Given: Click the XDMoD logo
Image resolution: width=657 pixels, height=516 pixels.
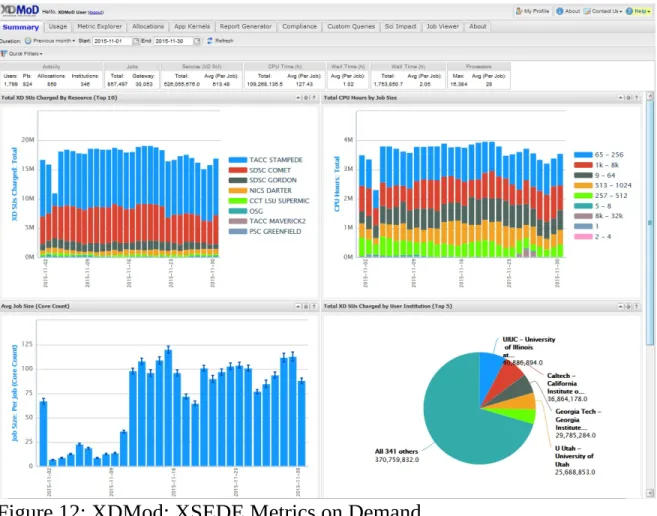Looking at the screenshot, I should [x=20, y=10].
